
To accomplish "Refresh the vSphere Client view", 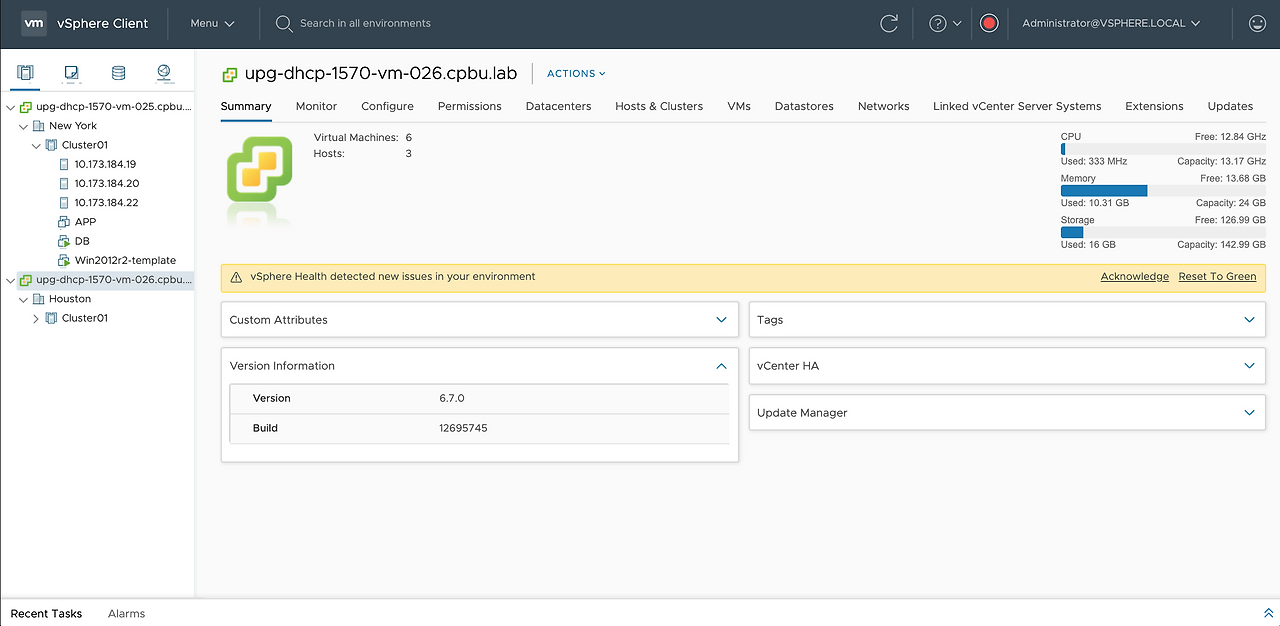I will 889,23.
